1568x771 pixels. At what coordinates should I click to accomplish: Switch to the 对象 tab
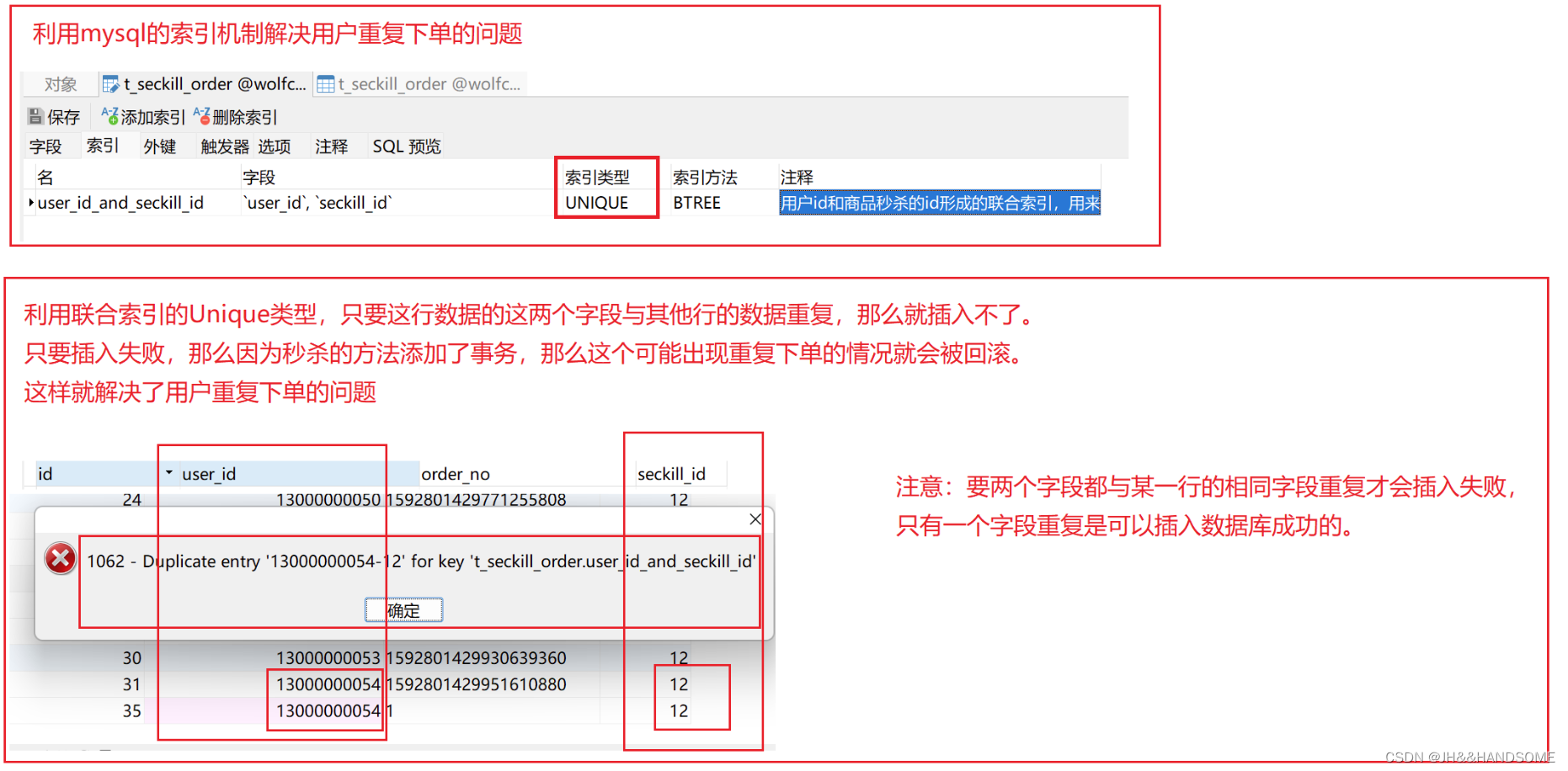tap(61, 84)
